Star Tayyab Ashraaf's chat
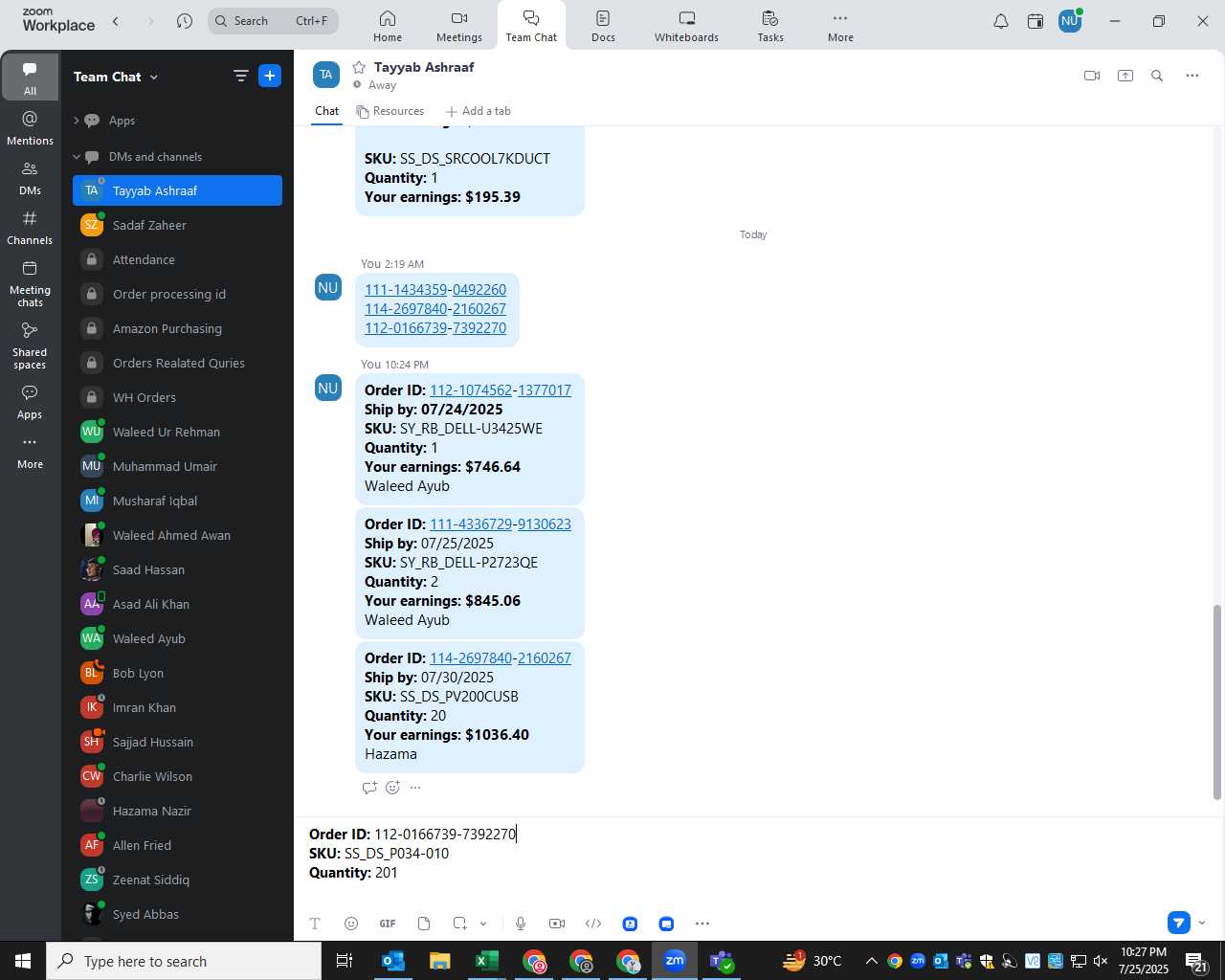Viewport: 1225px width, 980px height. pyautogui.click(x=359, y=67)
